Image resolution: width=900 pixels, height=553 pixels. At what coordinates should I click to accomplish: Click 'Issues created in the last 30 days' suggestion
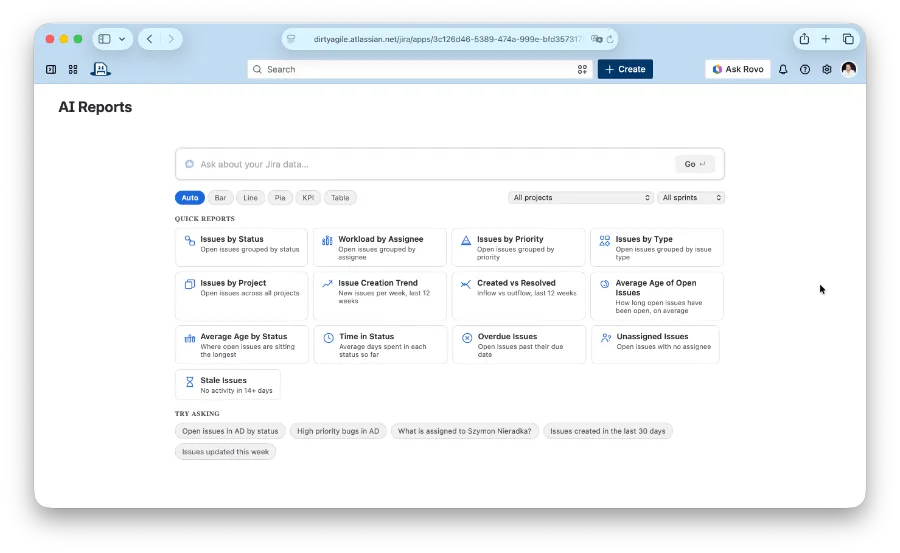coord(608,431)
